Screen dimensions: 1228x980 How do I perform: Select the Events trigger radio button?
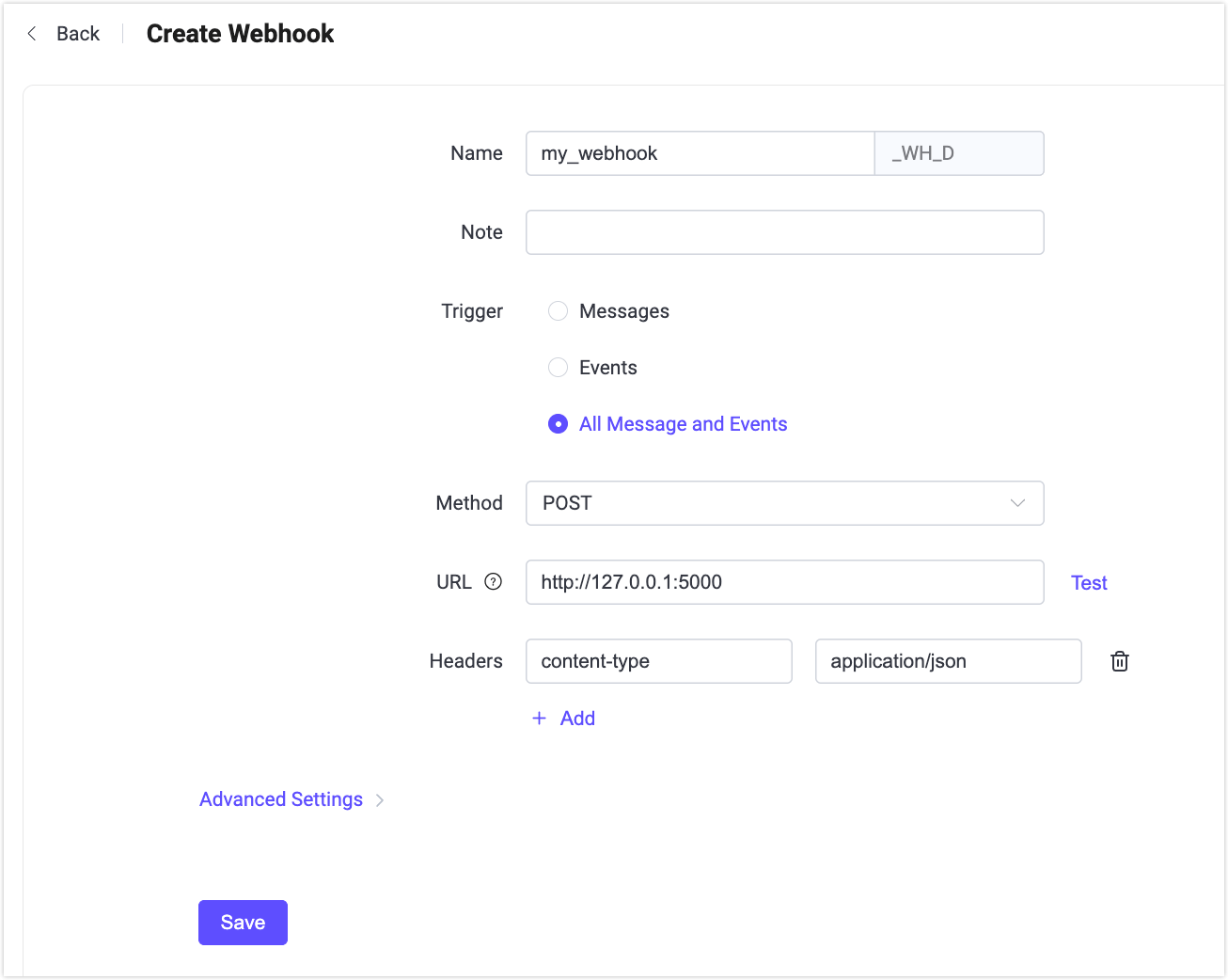pyautogui.click(x=558, y=367)
